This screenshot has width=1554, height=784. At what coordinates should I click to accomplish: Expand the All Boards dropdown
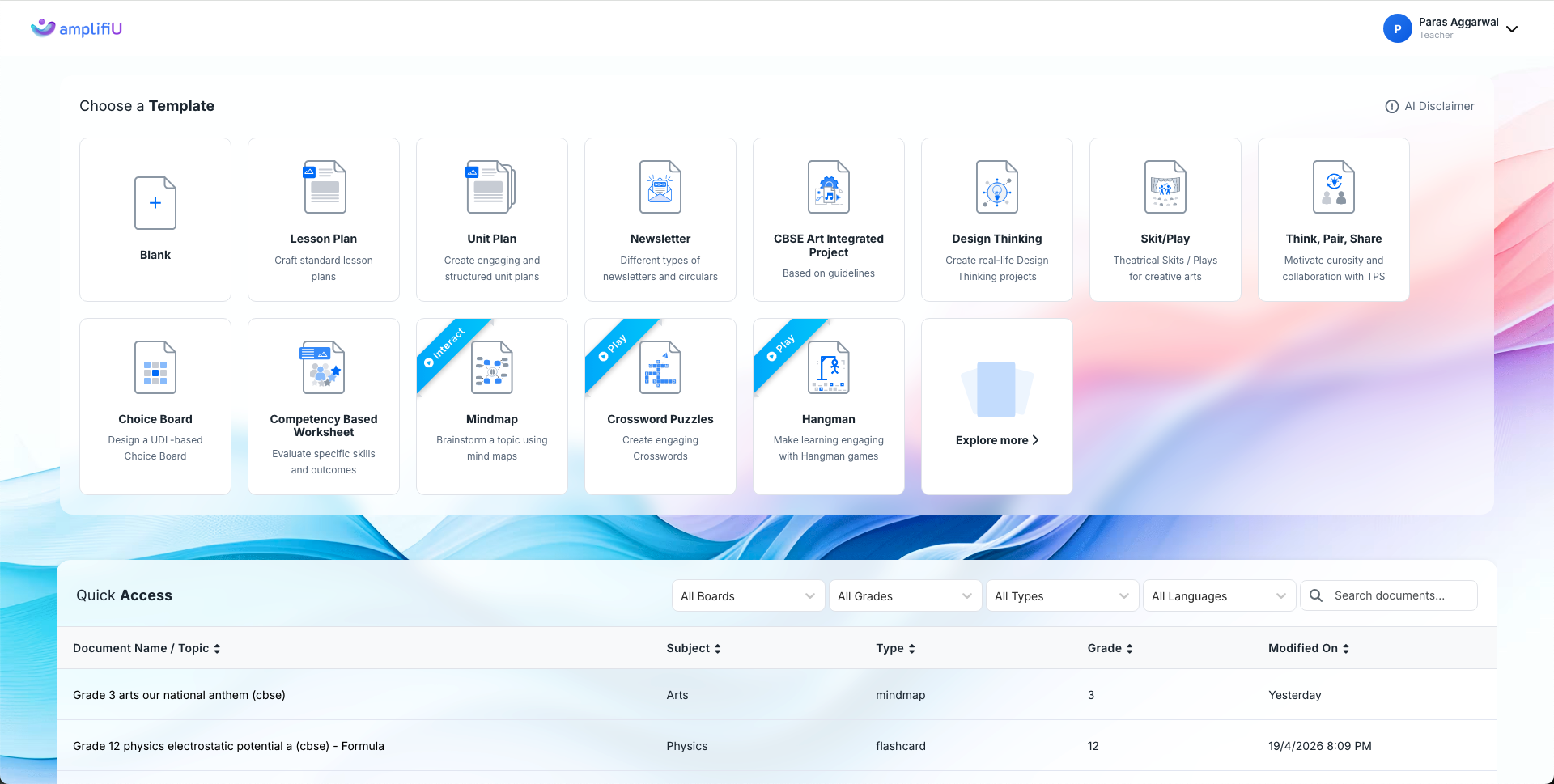(748, 595)
